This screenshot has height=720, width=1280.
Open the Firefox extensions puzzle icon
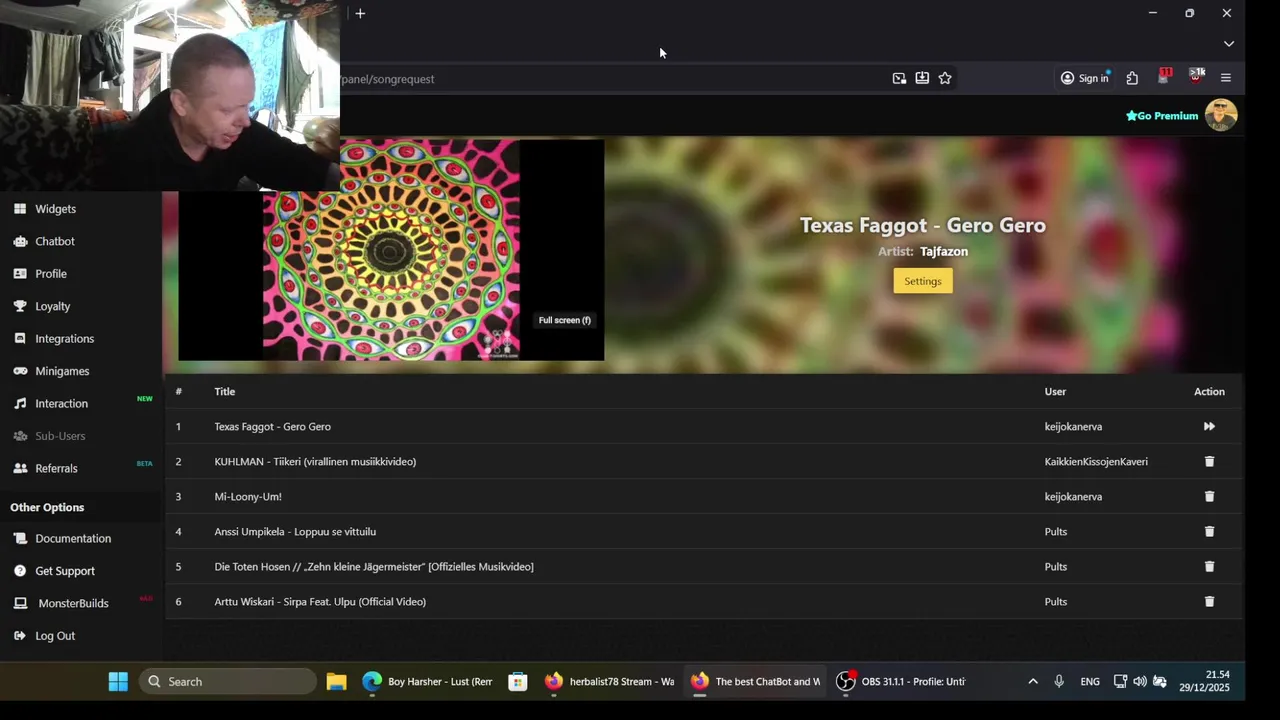(x=1132, y=78)
